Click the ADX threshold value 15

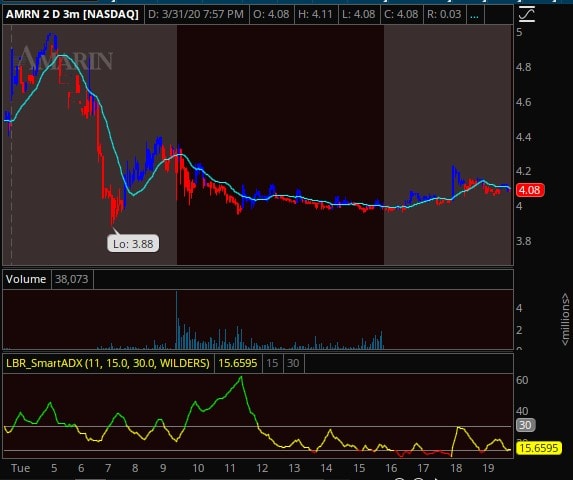[272, 363]
